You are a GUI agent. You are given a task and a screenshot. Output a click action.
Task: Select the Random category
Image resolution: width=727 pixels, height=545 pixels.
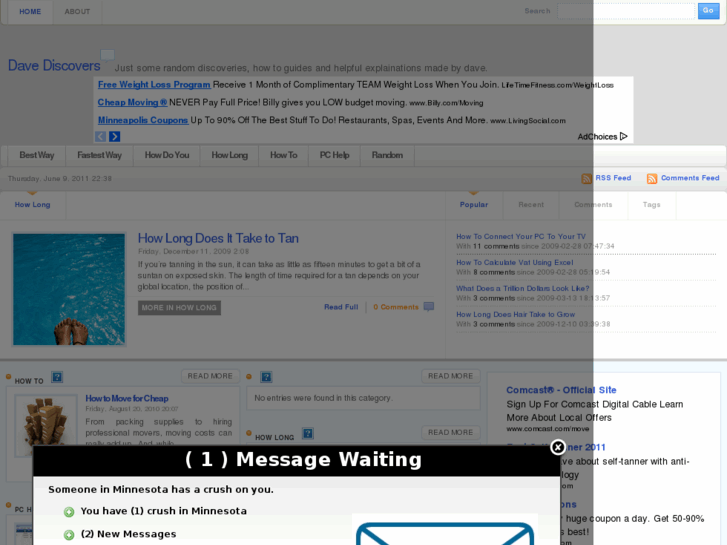point(387,155)
